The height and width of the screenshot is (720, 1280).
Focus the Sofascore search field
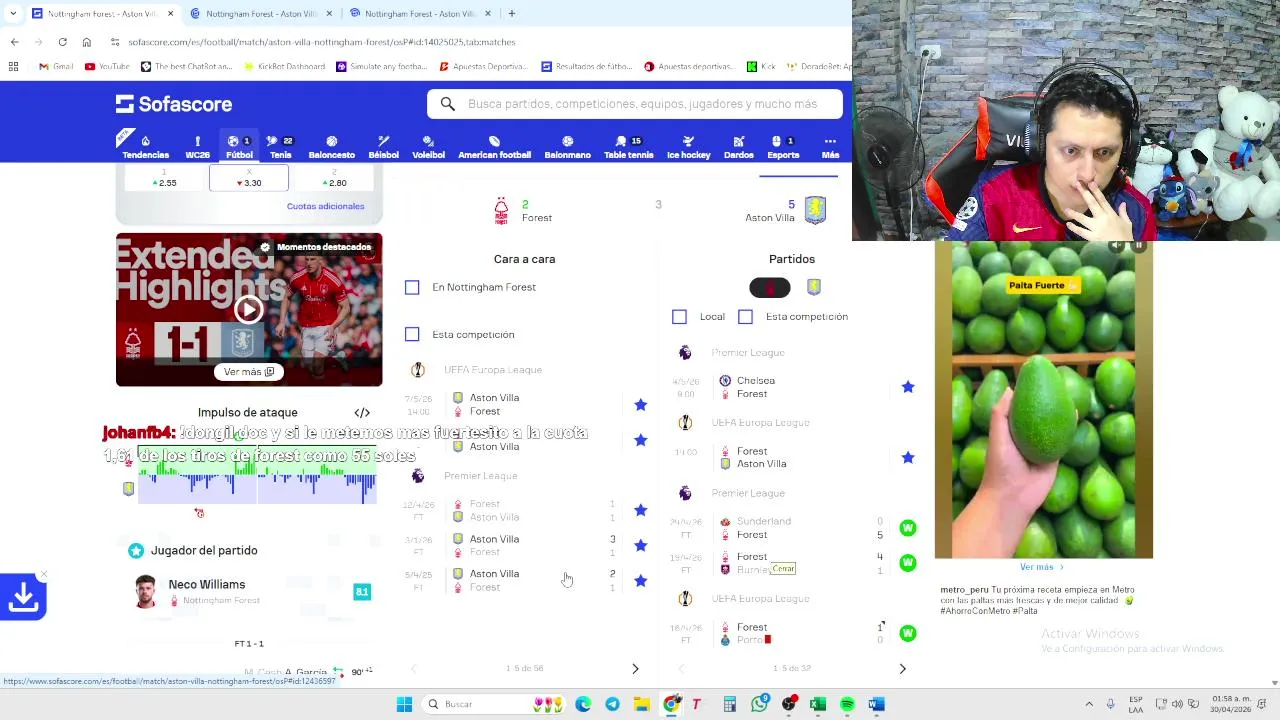pos(635,104)
